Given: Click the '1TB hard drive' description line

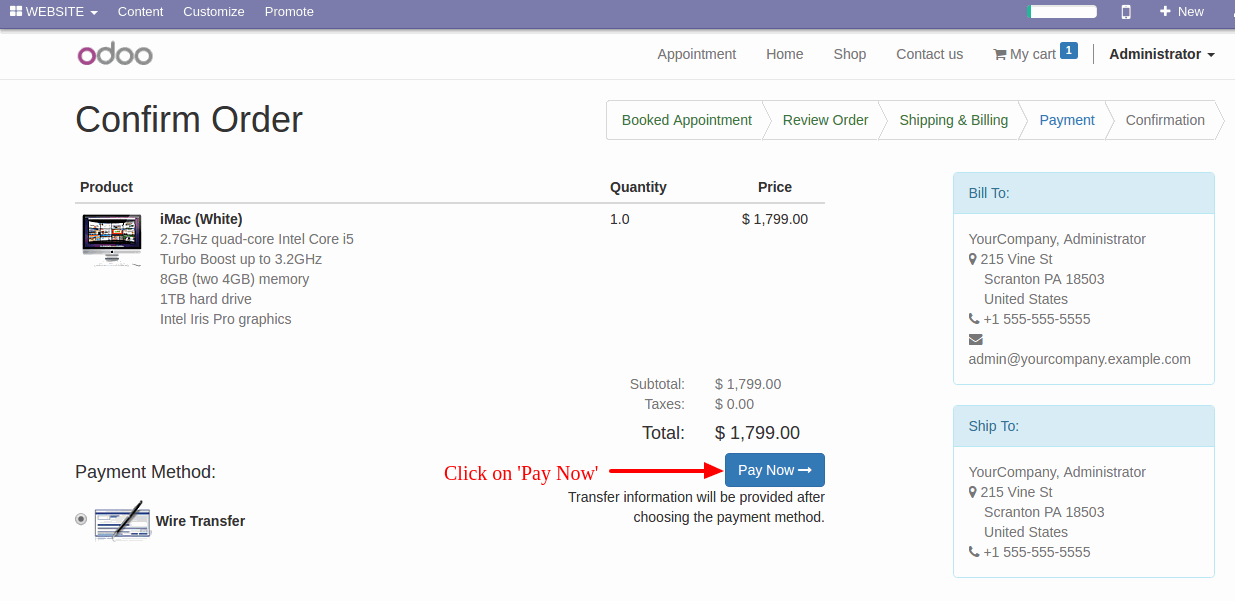Looking at the screenshot, I should click(206, 299).
